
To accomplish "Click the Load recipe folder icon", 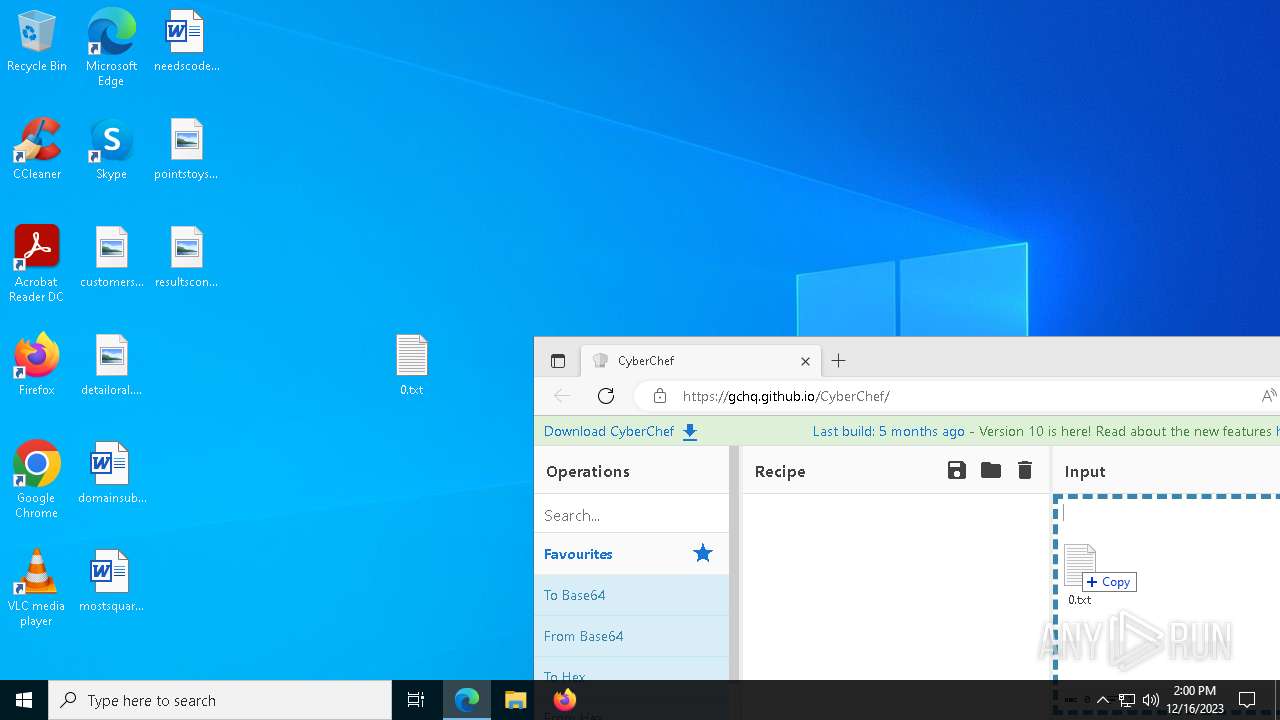I will [991, 471].
